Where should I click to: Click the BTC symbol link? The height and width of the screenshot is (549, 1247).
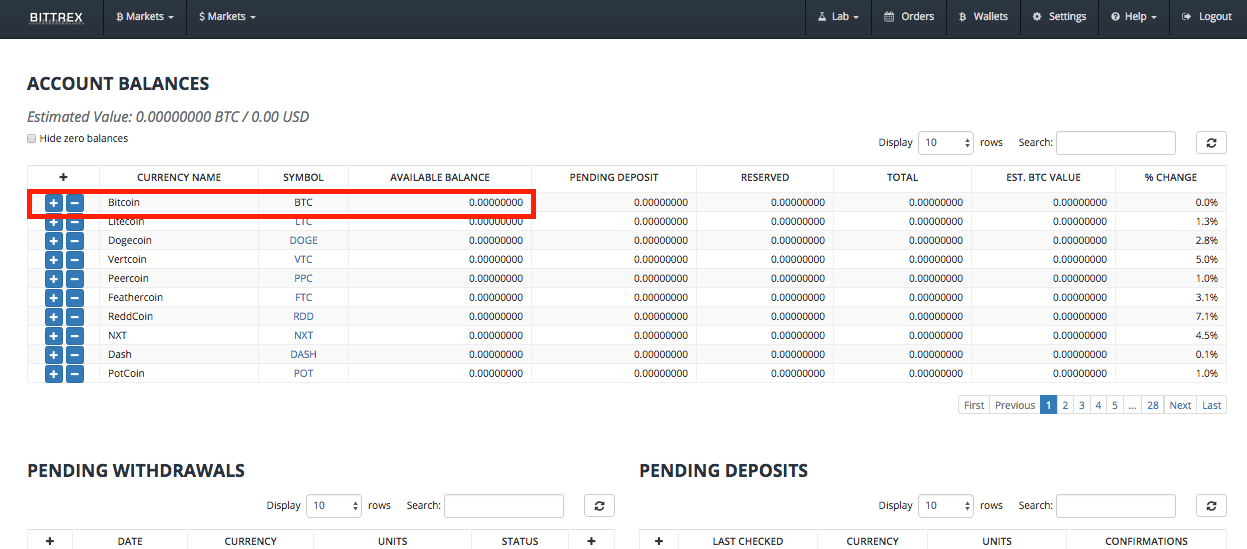pos(303,202)
